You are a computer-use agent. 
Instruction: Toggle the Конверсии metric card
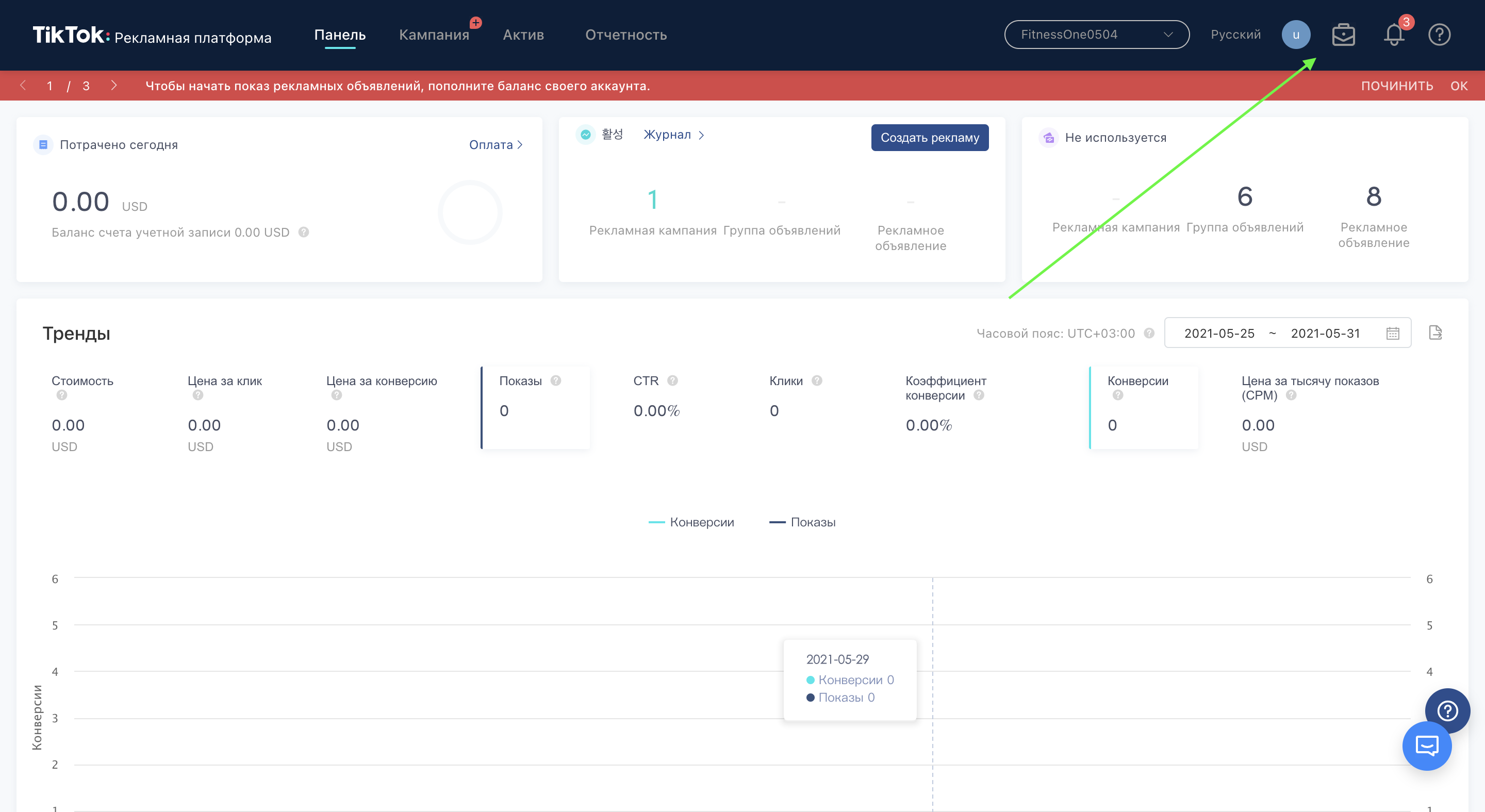tap(1144, 407)
